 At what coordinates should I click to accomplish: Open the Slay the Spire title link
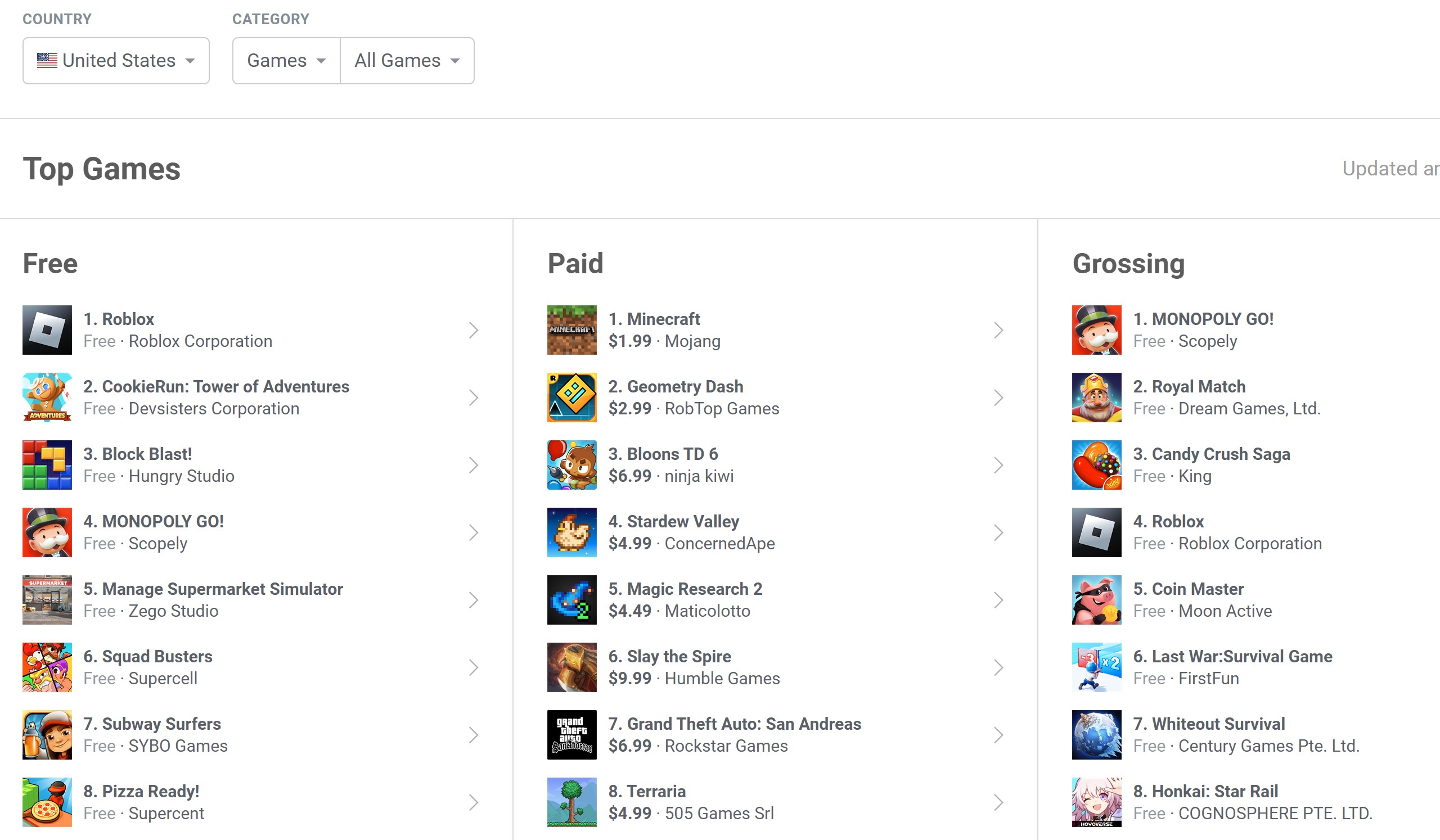coord(669,656)
